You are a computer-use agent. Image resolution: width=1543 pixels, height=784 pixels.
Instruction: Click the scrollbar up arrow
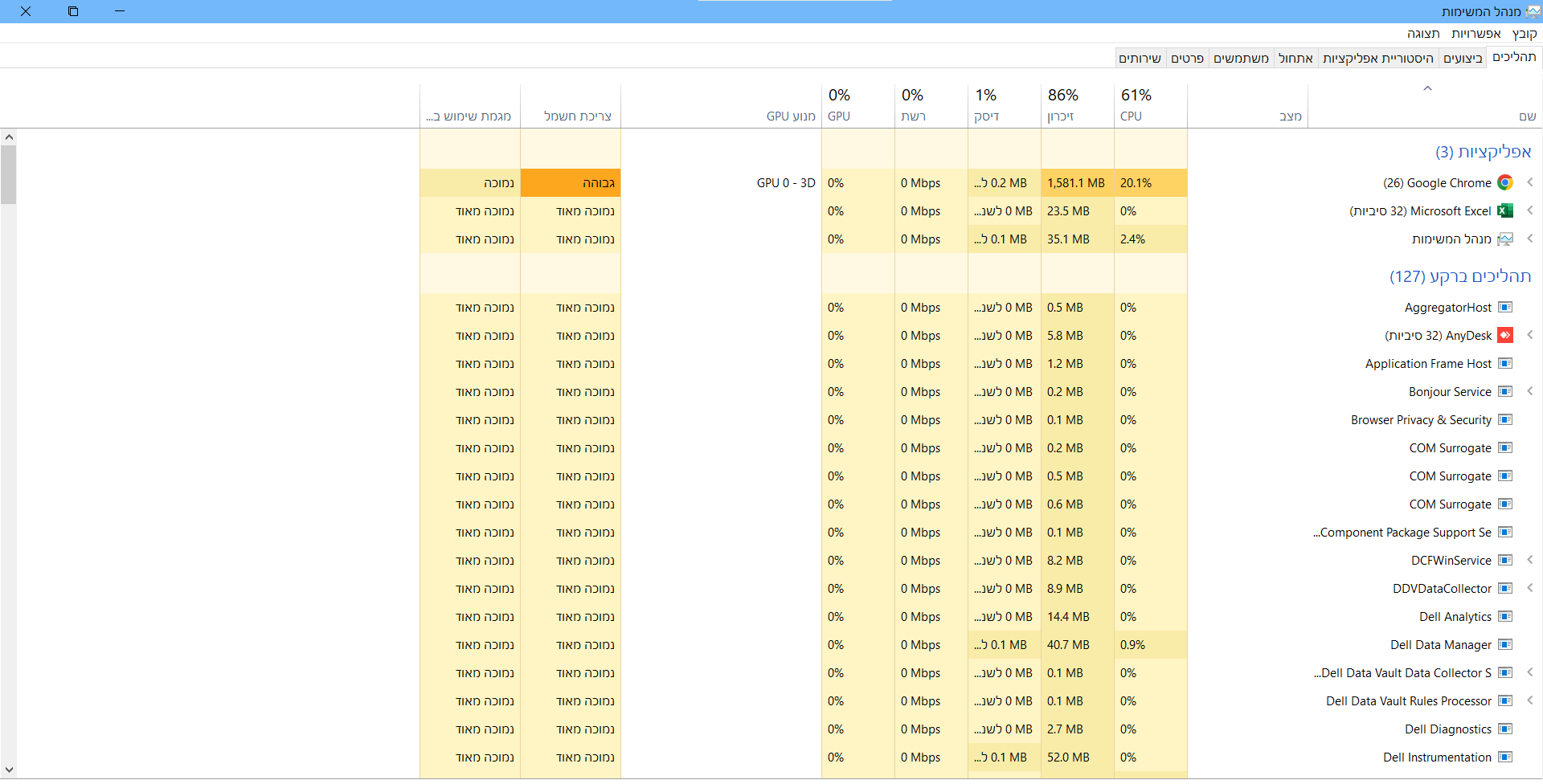9,137
